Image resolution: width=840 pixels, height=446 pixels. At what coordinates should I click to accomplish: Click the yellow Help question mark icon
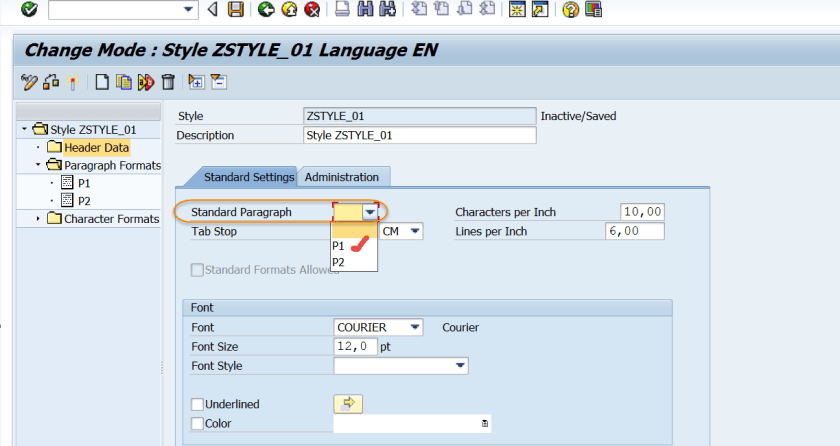(x=571, y=10)
